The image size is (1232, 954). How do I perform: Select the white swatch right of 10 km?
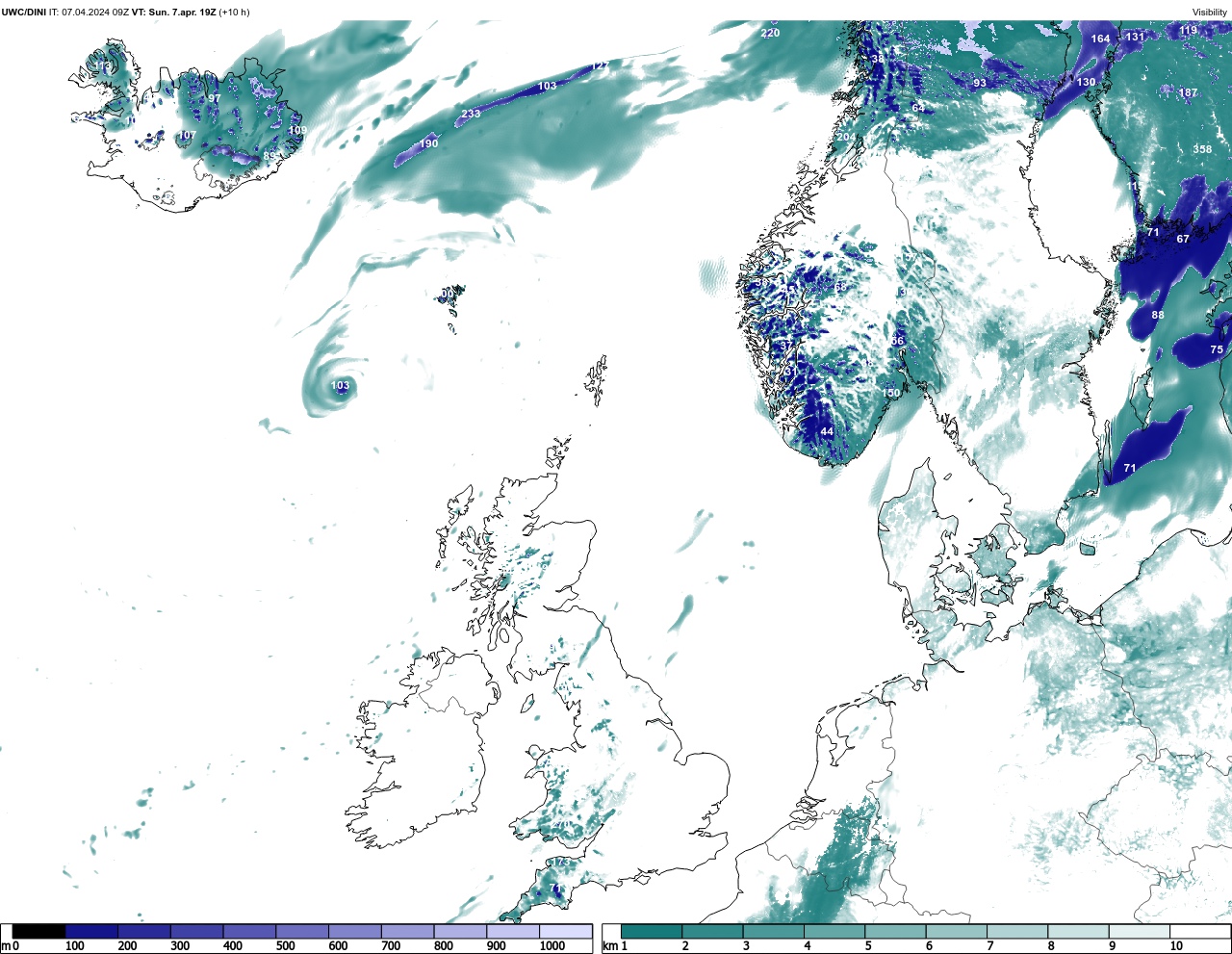click(1200, 931)
